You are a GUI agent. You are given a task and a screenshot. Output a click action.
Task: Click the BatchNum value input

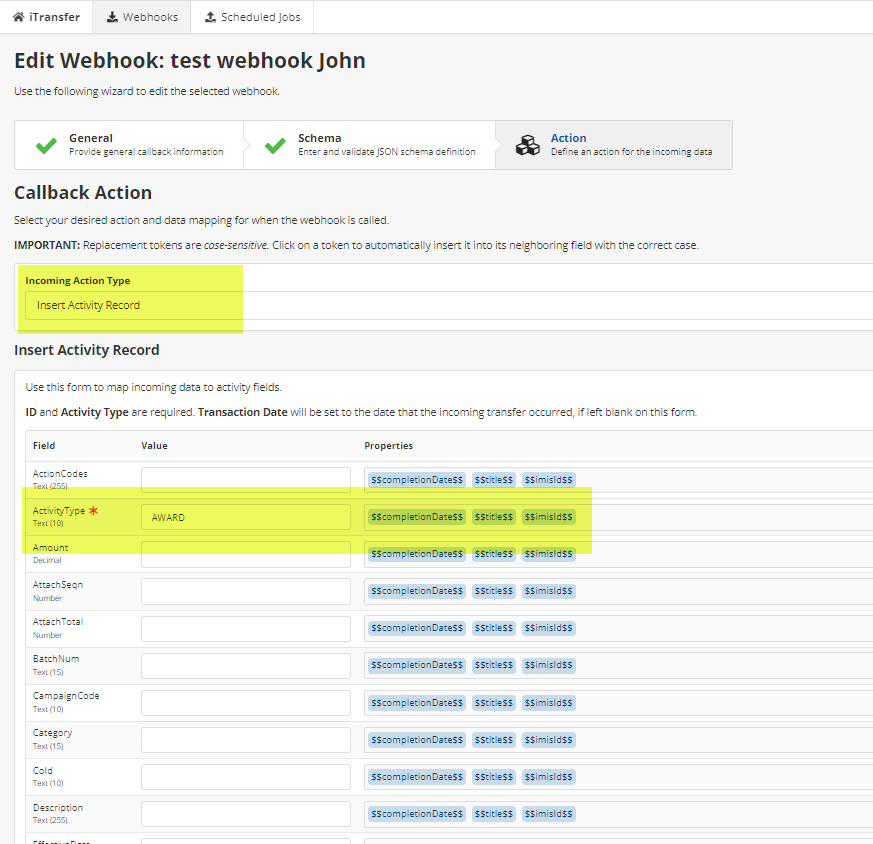pyautogui.click(x=246, y=666)
